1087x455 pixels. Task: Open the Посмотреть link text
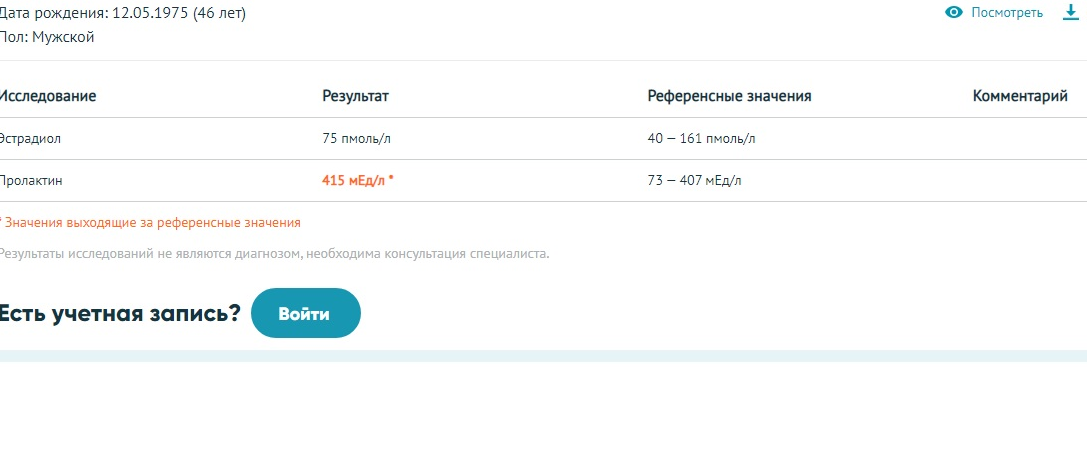1007,13
